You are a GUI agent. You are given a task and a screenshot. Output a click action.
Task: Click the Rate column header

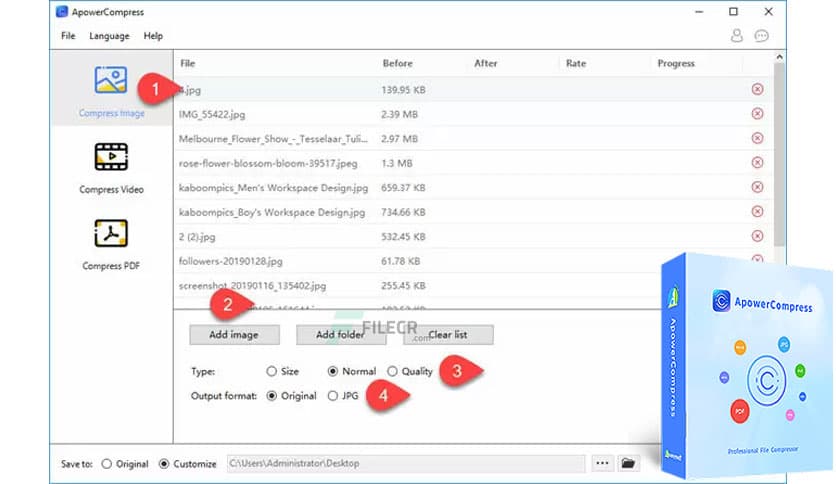[576, 63]
